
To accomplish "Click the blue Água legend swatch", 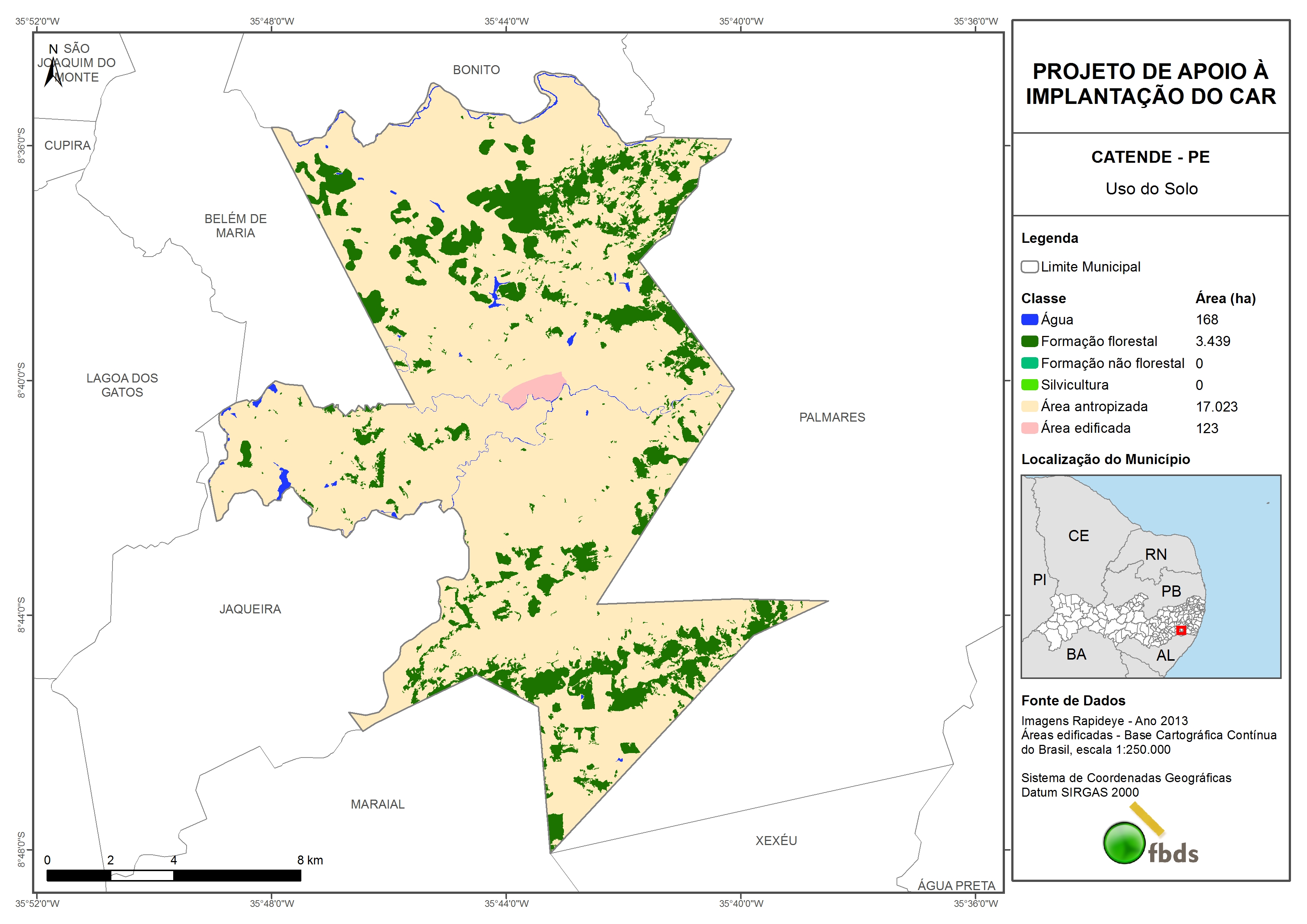I will pos(1029,320).
